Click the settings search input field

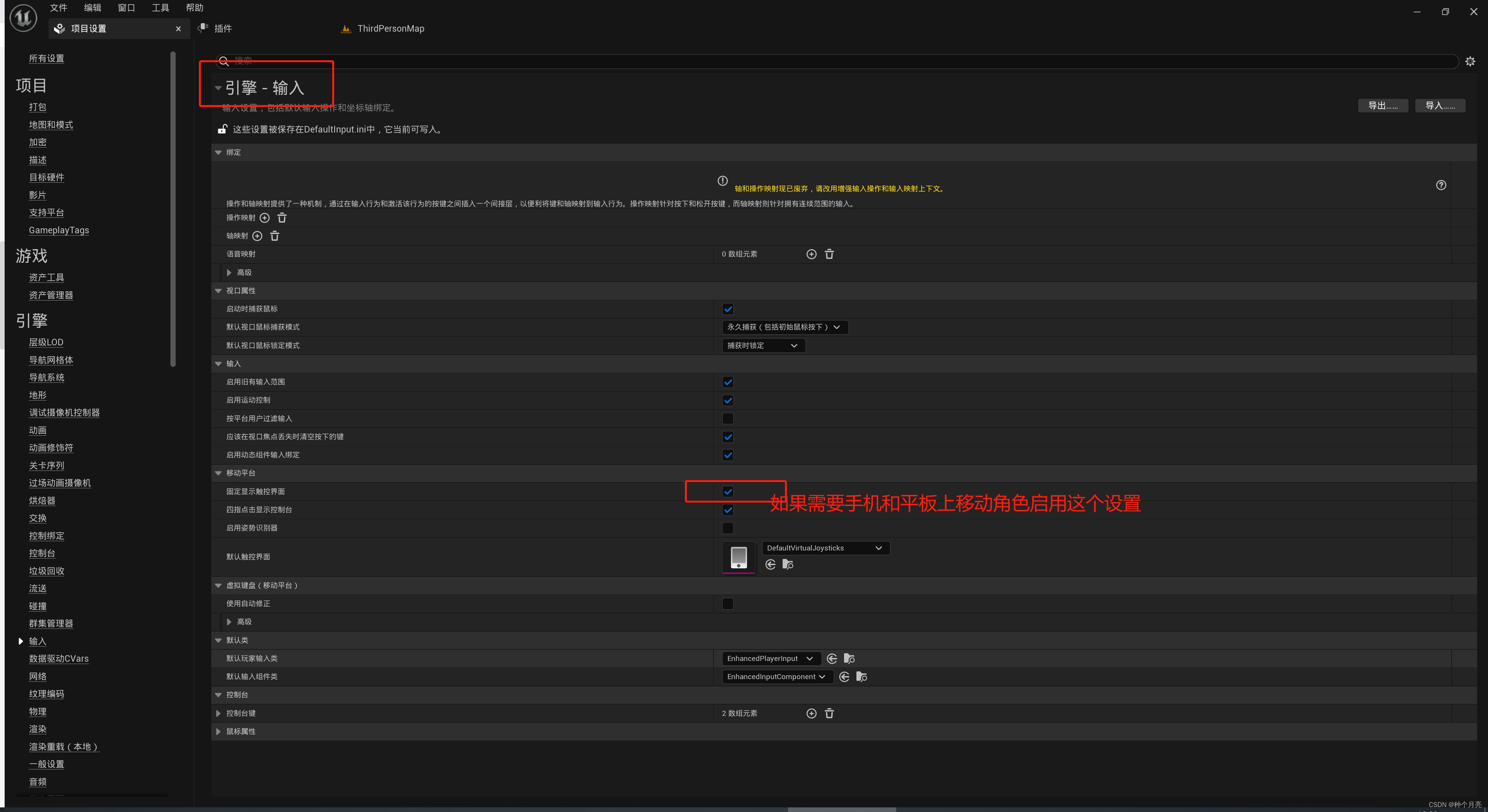837,61
